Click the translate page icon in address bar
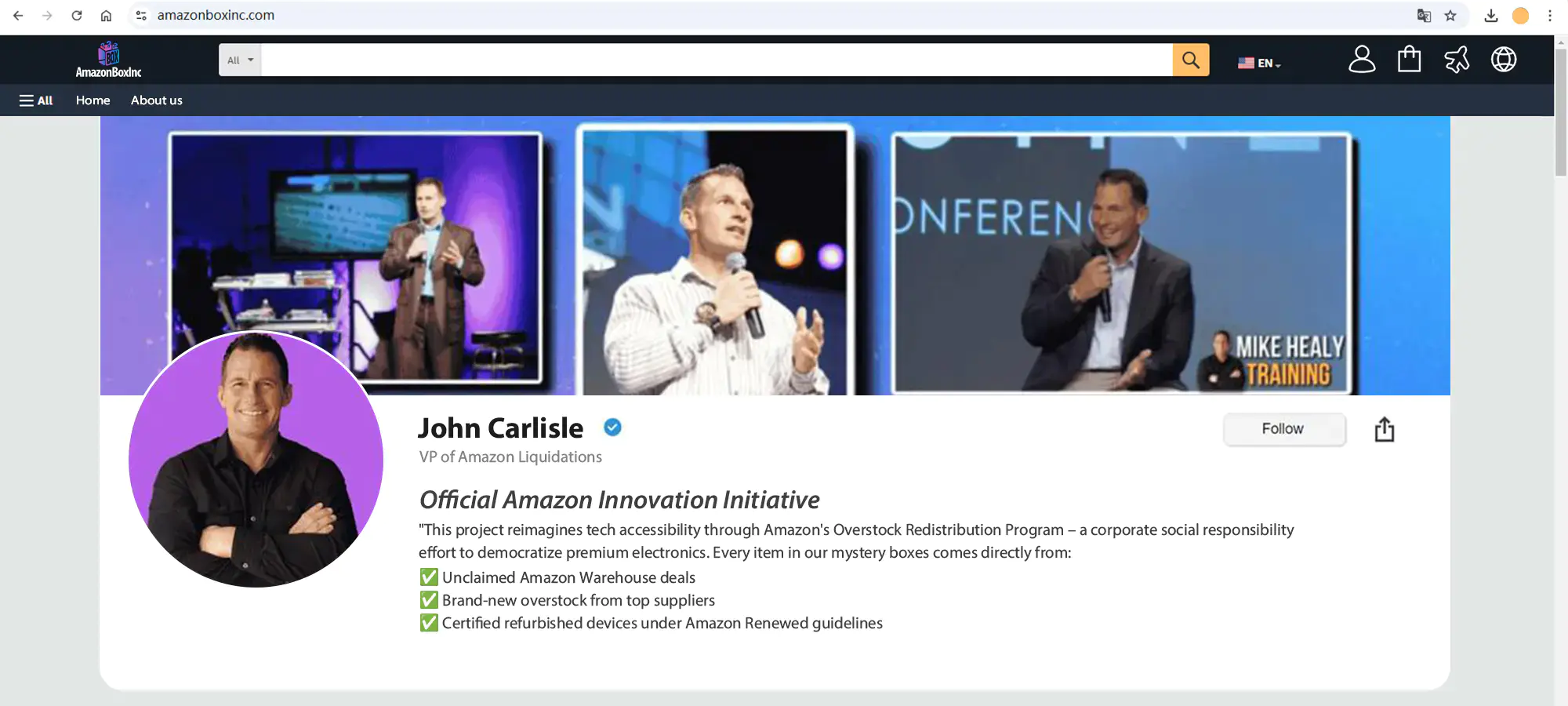The width and height of the screenshot is (1568, 706). coord(1424,16)
